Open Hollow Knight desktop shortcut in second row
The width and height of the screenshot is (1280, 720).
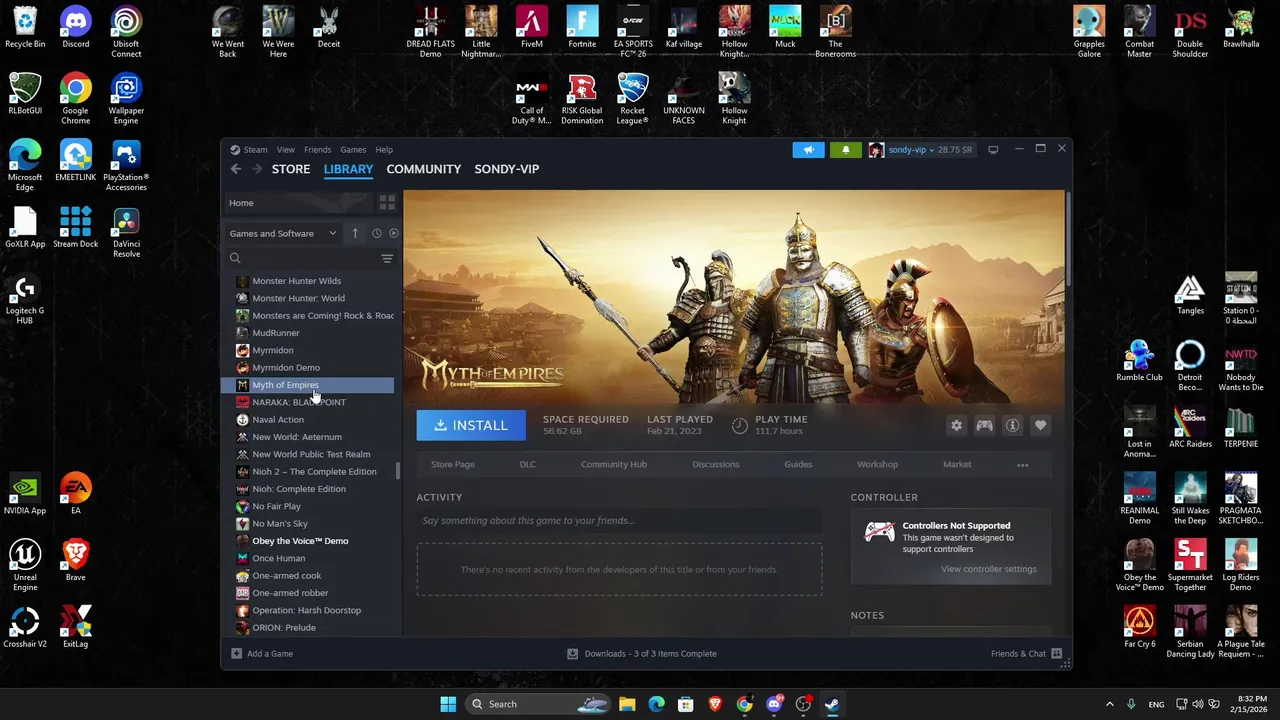(734, 99)
